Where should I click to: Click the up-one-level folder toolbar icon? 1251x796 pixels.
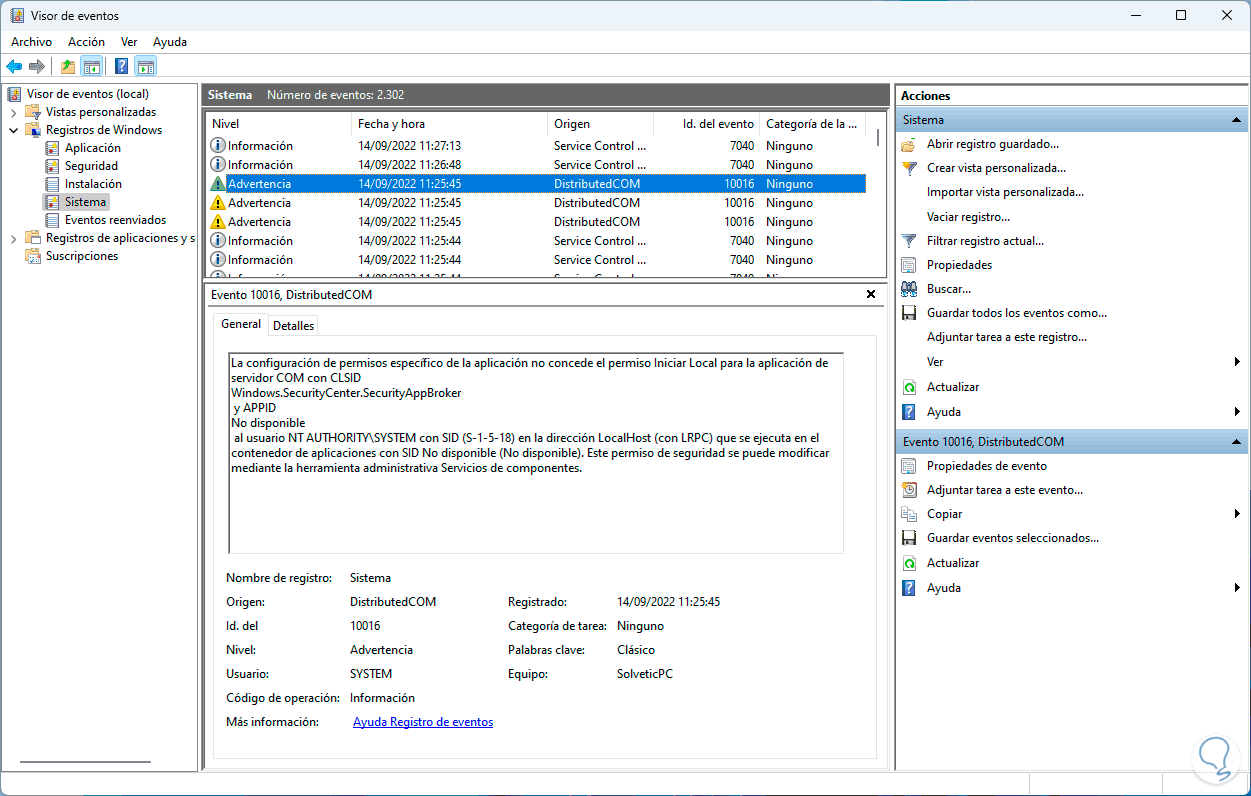pyautogui.click(x=67, y=67)
